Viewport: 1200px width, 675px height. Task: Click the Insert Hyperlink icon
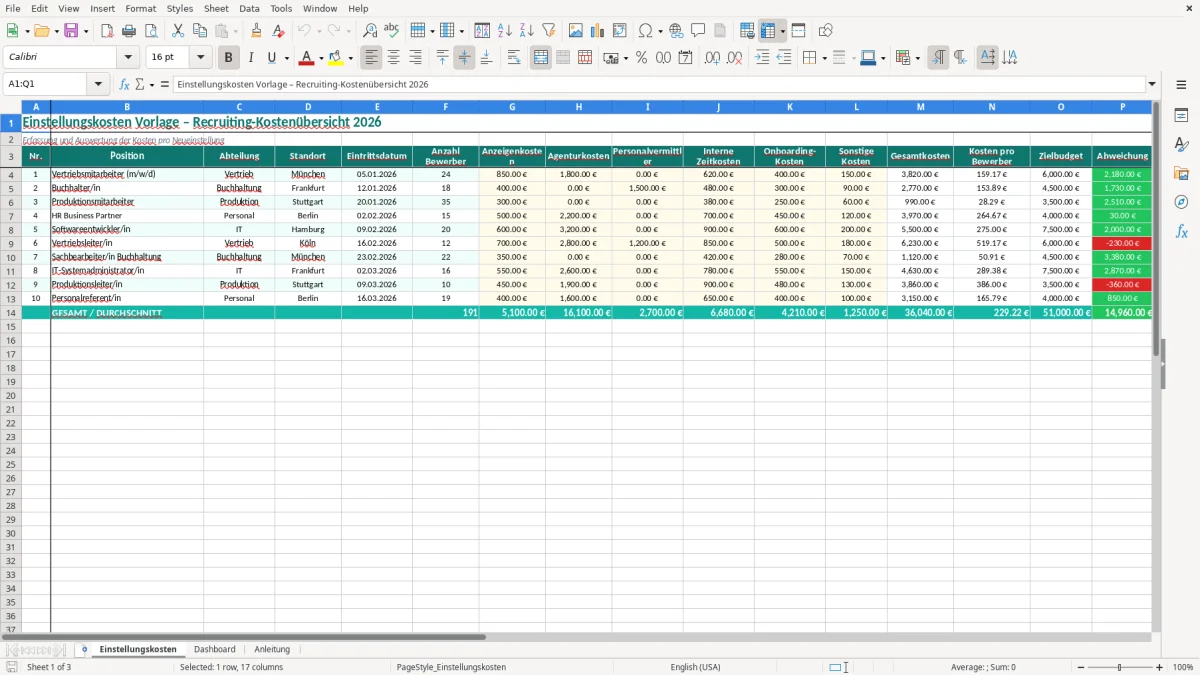677,31
